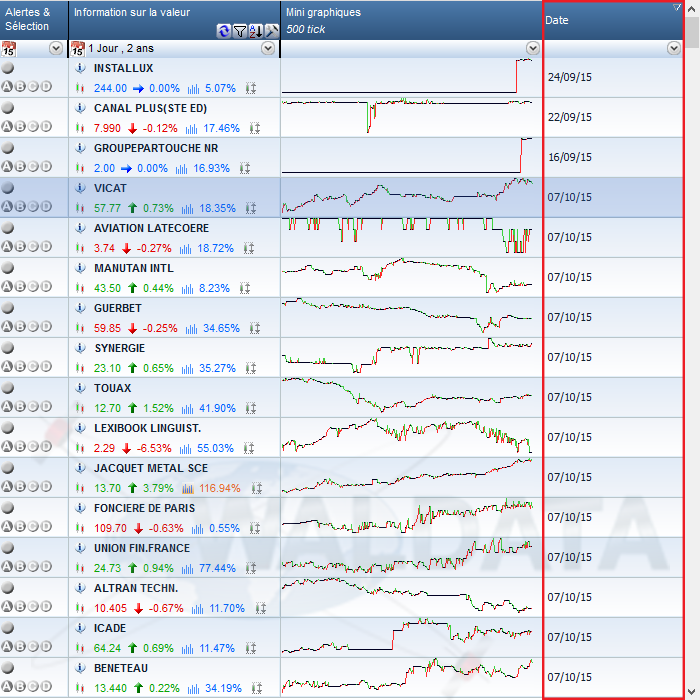Viewport: 700px width, 700px height.
Task: Click calendar icon under Alertes & Sélection
Action: (x=8, y=48)
